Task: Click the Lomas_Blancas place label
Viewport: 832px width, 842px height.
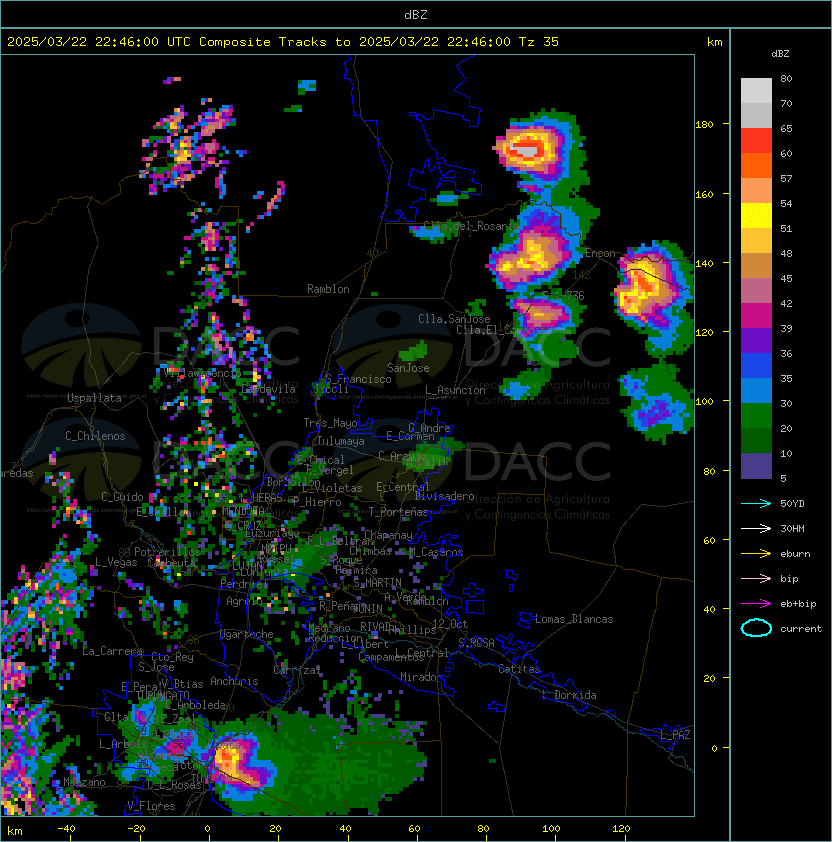Action: 574,619
